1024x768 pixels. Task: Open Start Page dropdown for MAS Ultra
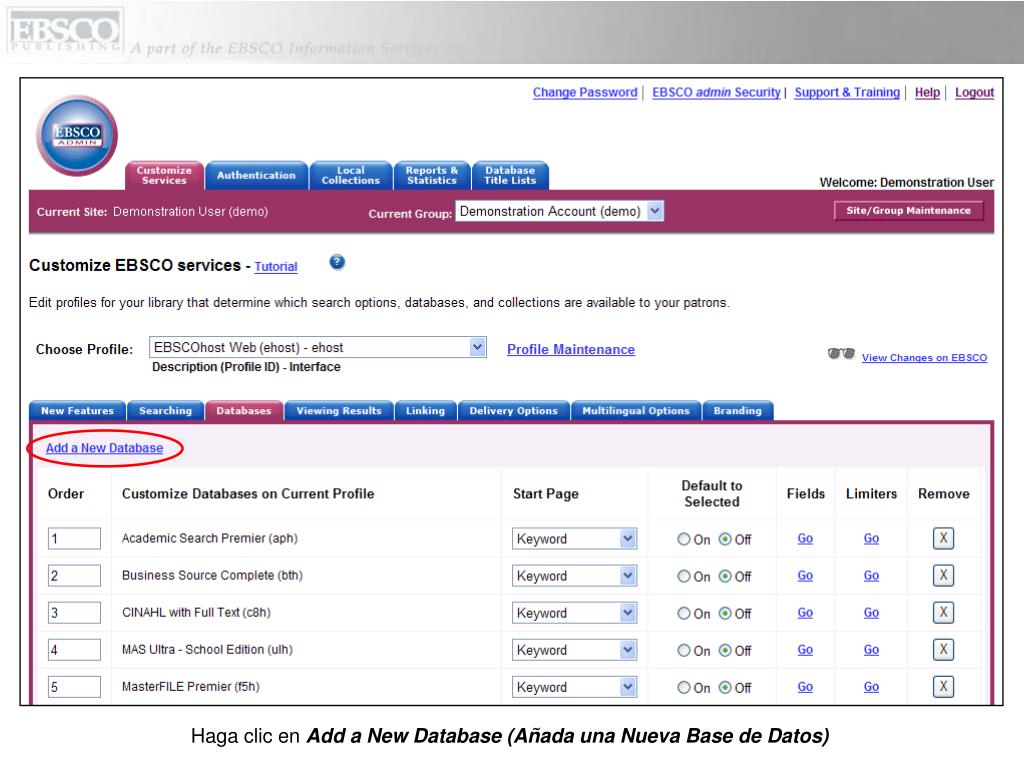(574, 650)
